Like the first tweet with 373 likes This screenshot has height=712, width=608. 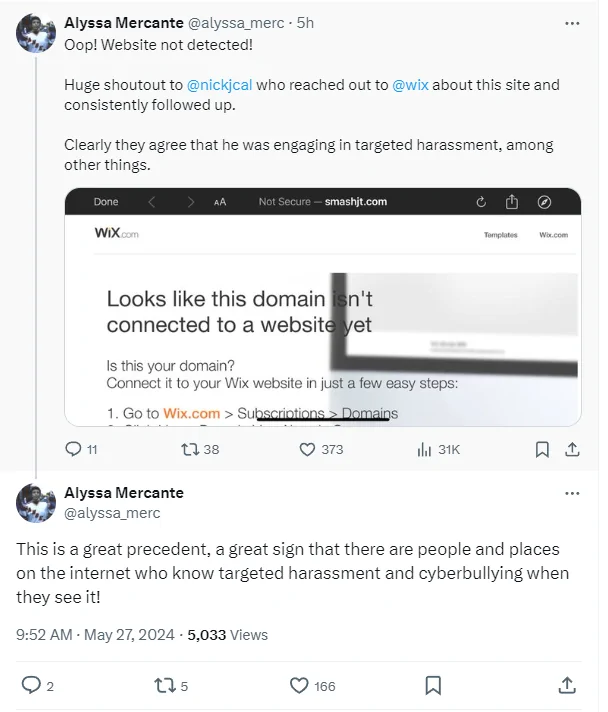coord(308,449)
